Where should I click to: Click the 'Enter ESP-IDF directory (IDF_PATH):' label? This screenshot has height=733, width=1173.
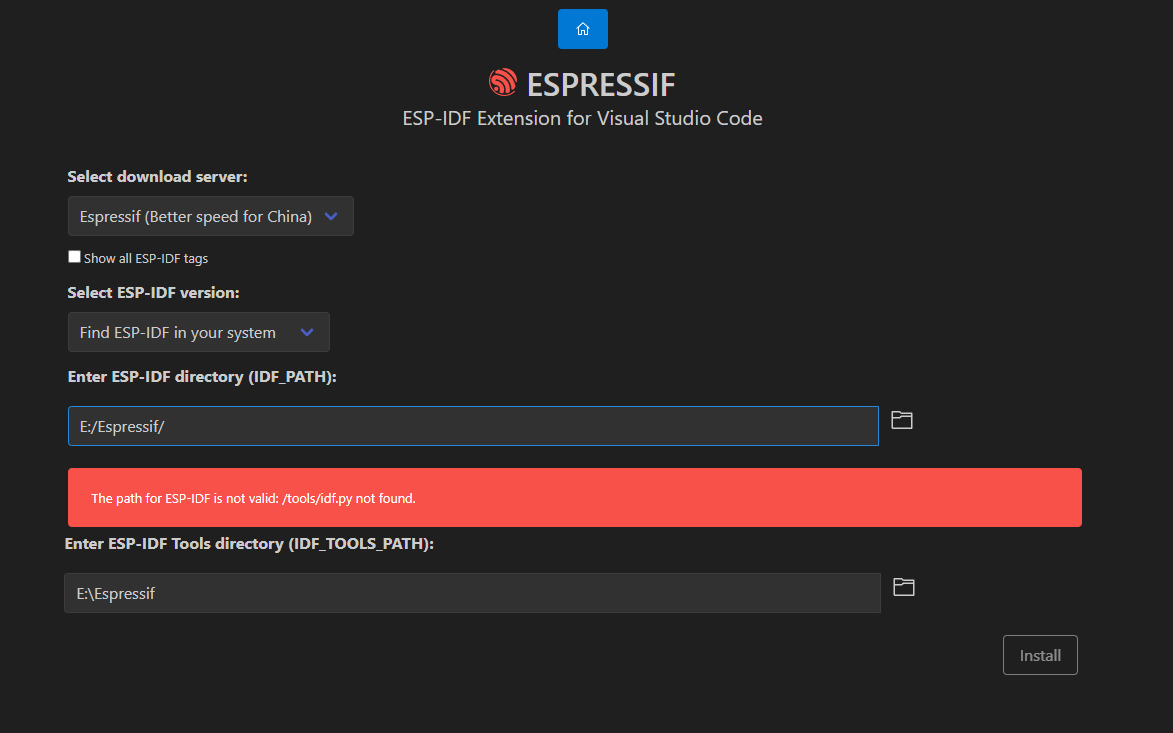[x=202, y=376]
